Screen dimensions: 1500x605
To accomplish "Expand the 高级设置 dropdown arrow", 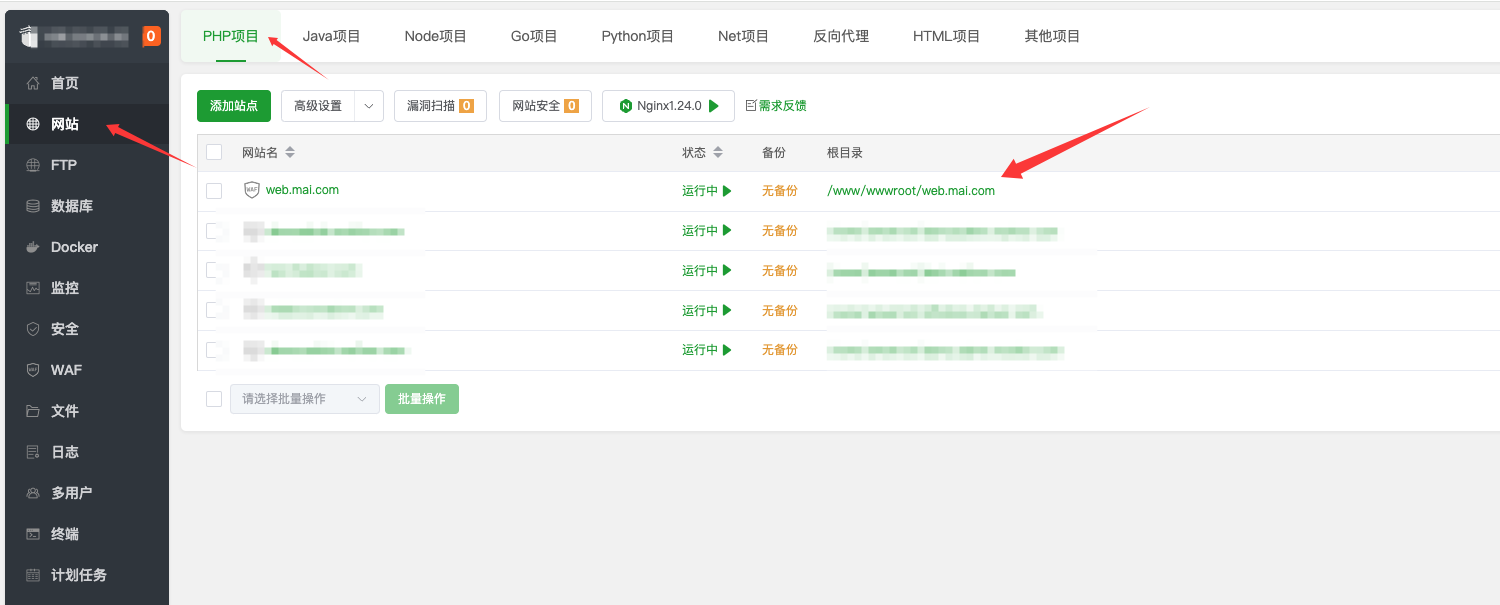I will tap(369, 106).
